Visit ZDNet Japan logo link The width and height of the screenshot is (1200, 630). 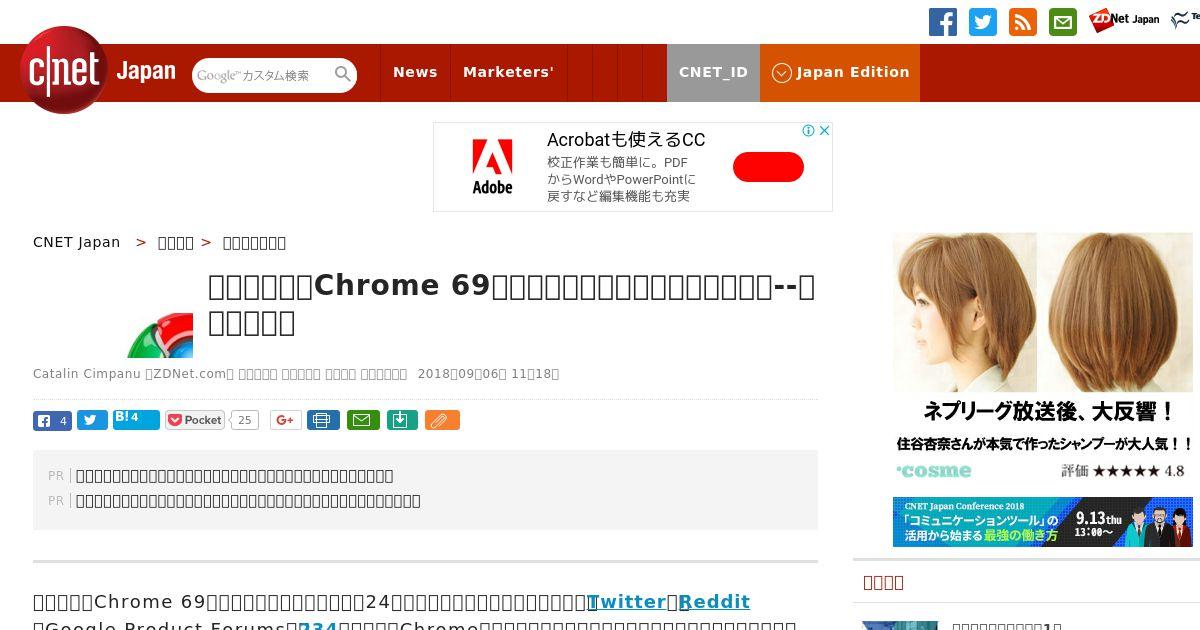coord(1124,19)
